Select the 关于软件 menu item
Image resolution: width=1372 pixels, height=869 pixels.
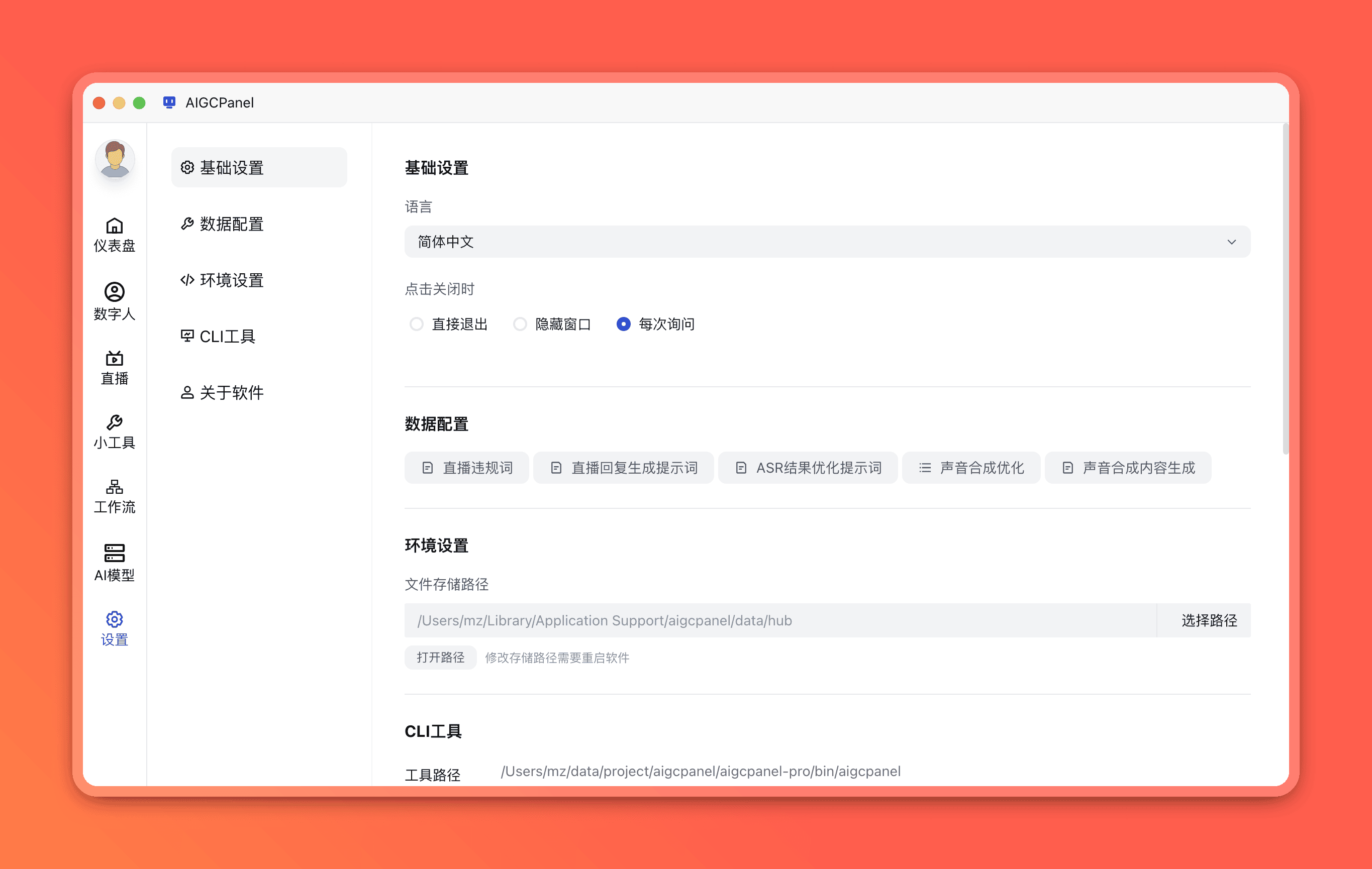point(259,393)
